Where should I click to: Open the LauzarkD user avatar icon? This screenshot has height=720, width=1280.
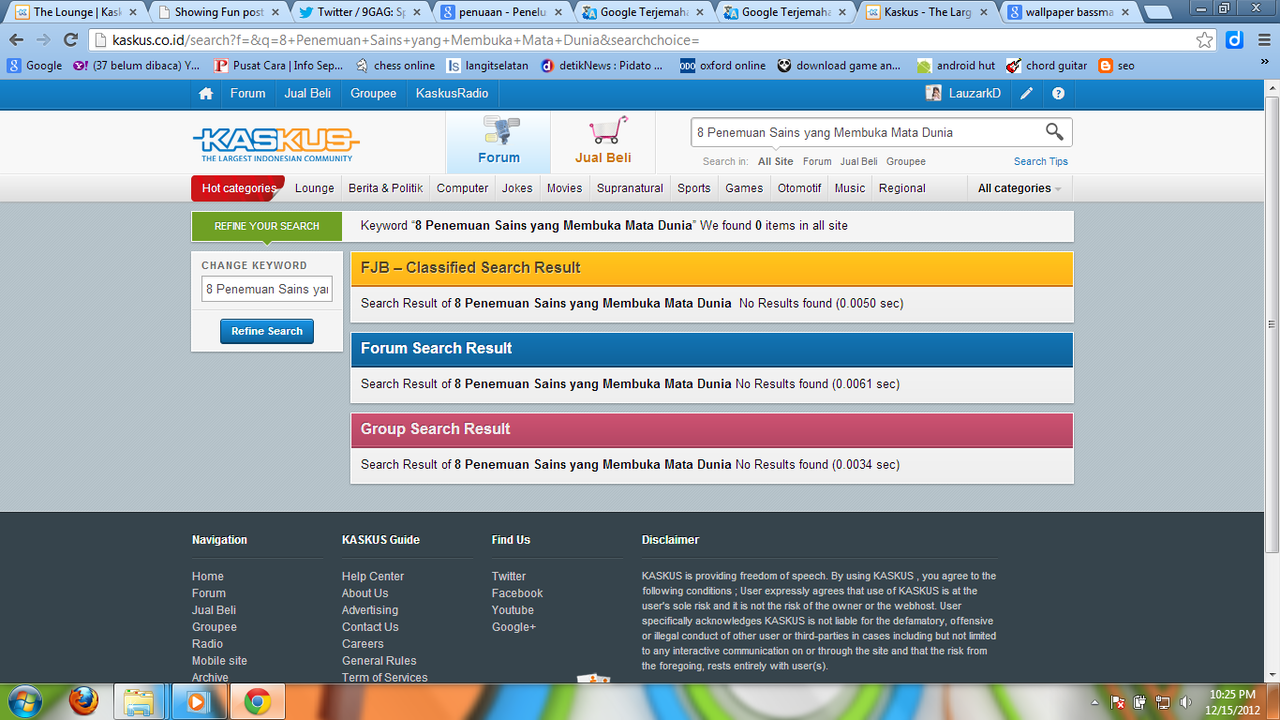click(x=933, y=93)
